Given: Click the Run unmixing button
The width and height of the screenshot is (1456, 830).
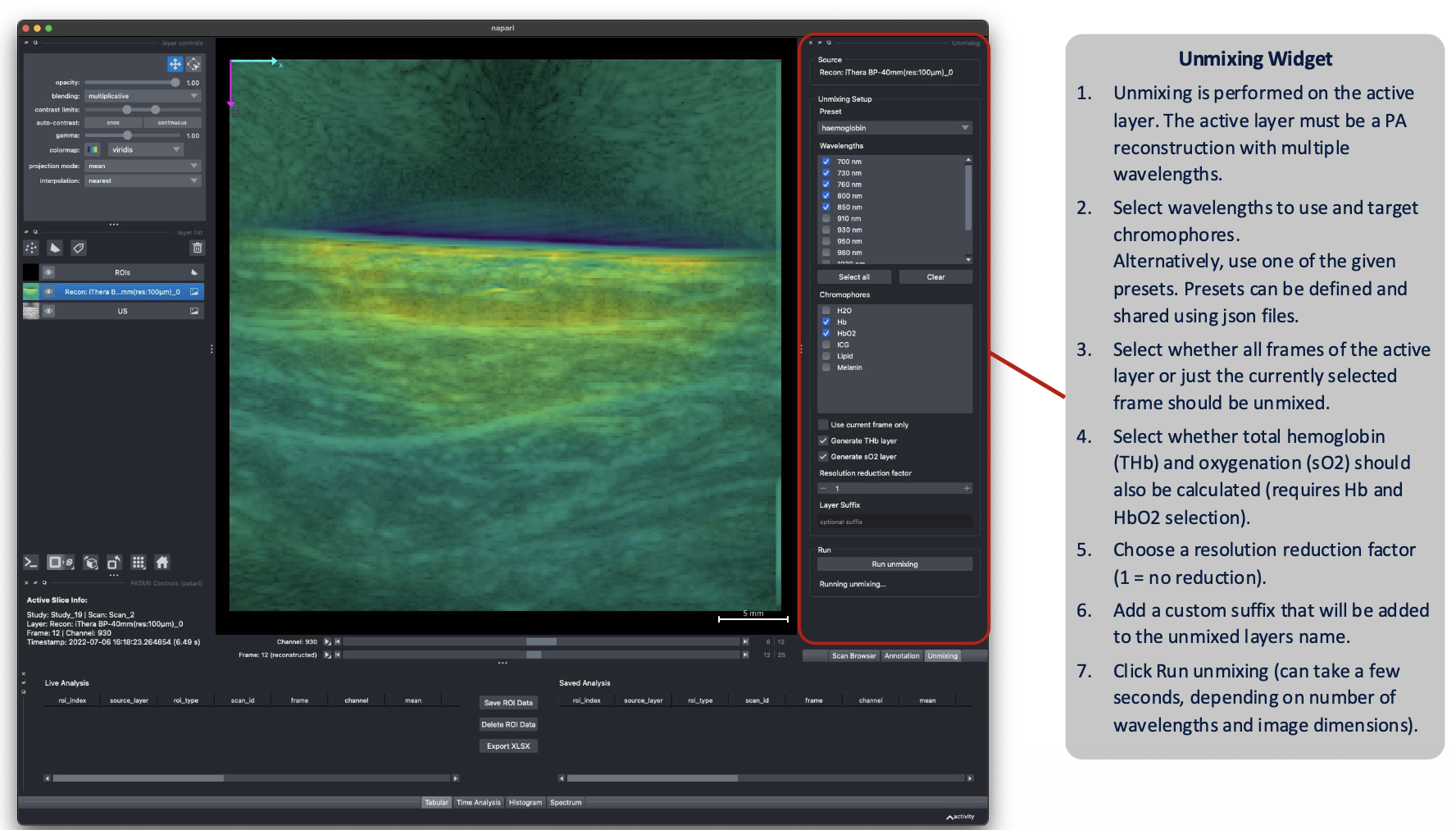Looking at the screenshot, I should click(x=895, y=564).
